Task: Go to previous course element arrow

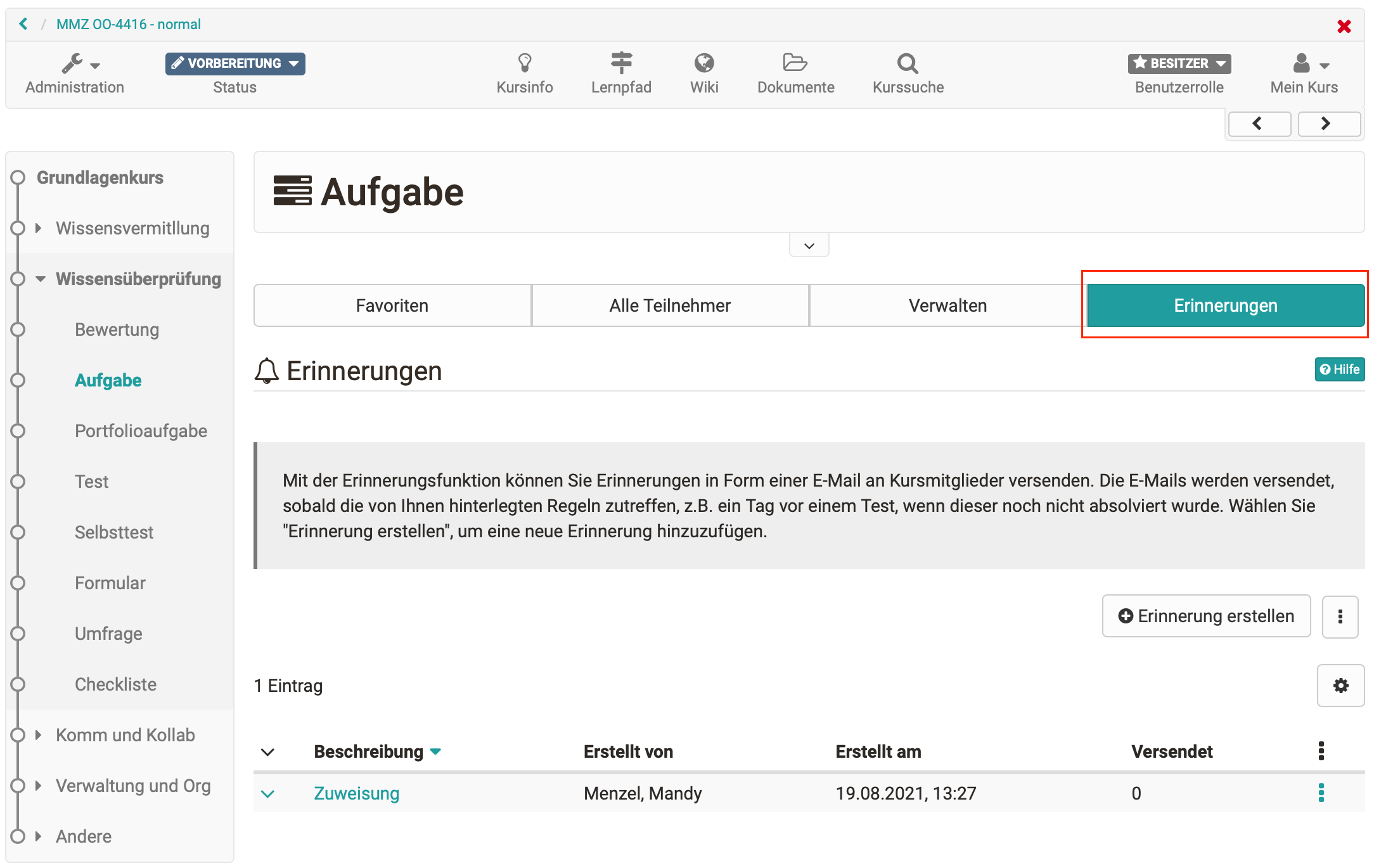Action: coord(1259,124)
